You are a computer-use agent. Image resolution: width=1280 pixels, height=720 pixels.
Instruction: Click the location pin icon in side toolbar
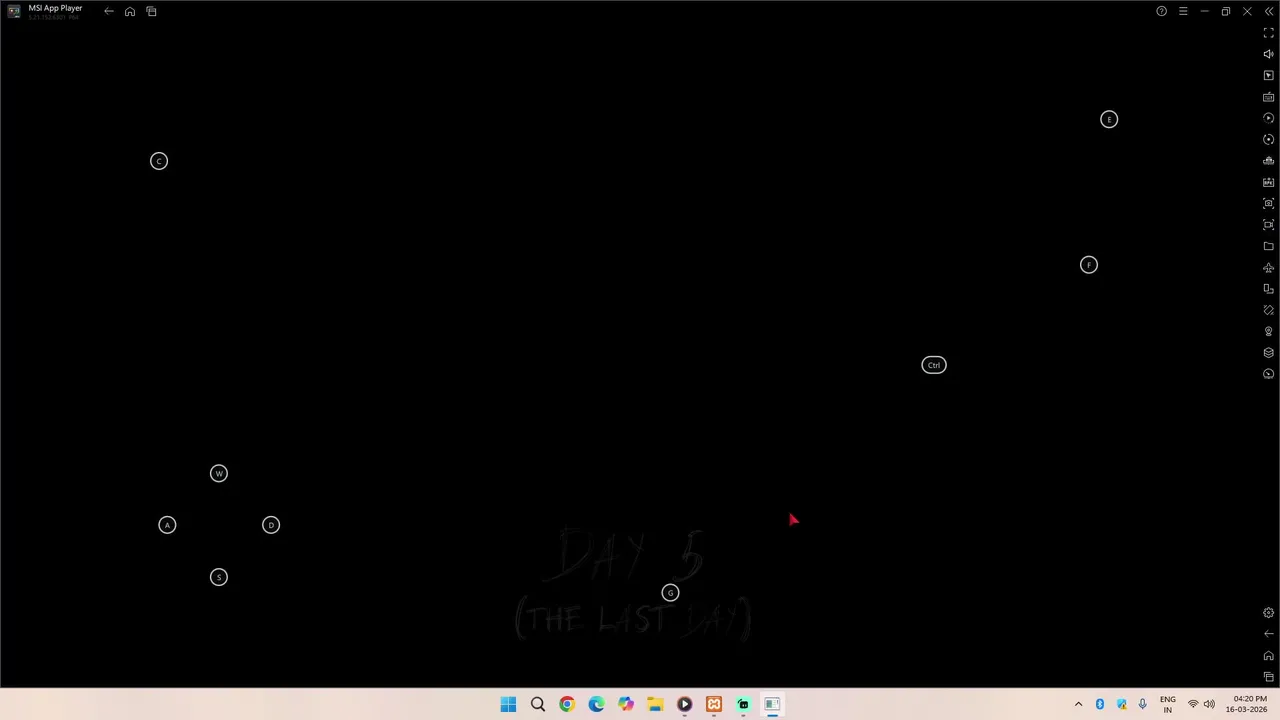pyautogui.click(x=1269, y=331)
